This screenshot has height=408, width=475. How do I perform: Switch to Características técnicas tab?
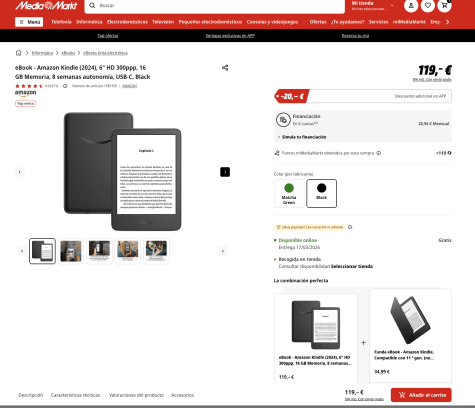point(75,395)
